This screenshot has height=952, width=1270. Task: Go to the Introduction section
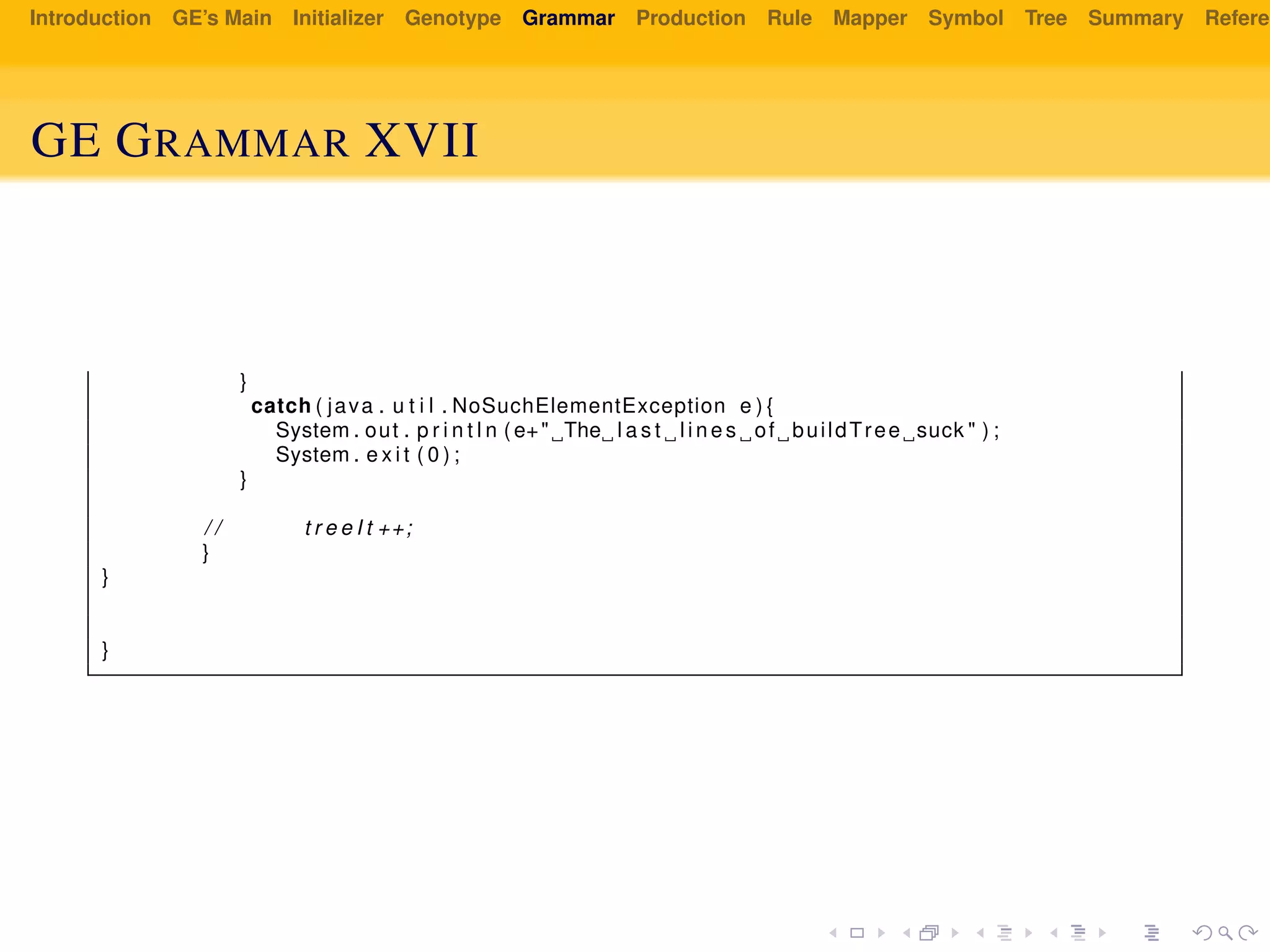tap(90, 18)
